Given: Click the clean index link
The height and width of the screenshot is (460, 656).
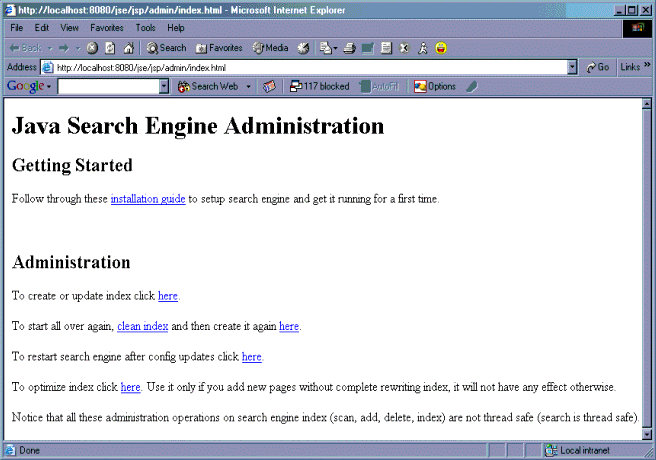Looking at the screenshot, I should pos(143,326).
